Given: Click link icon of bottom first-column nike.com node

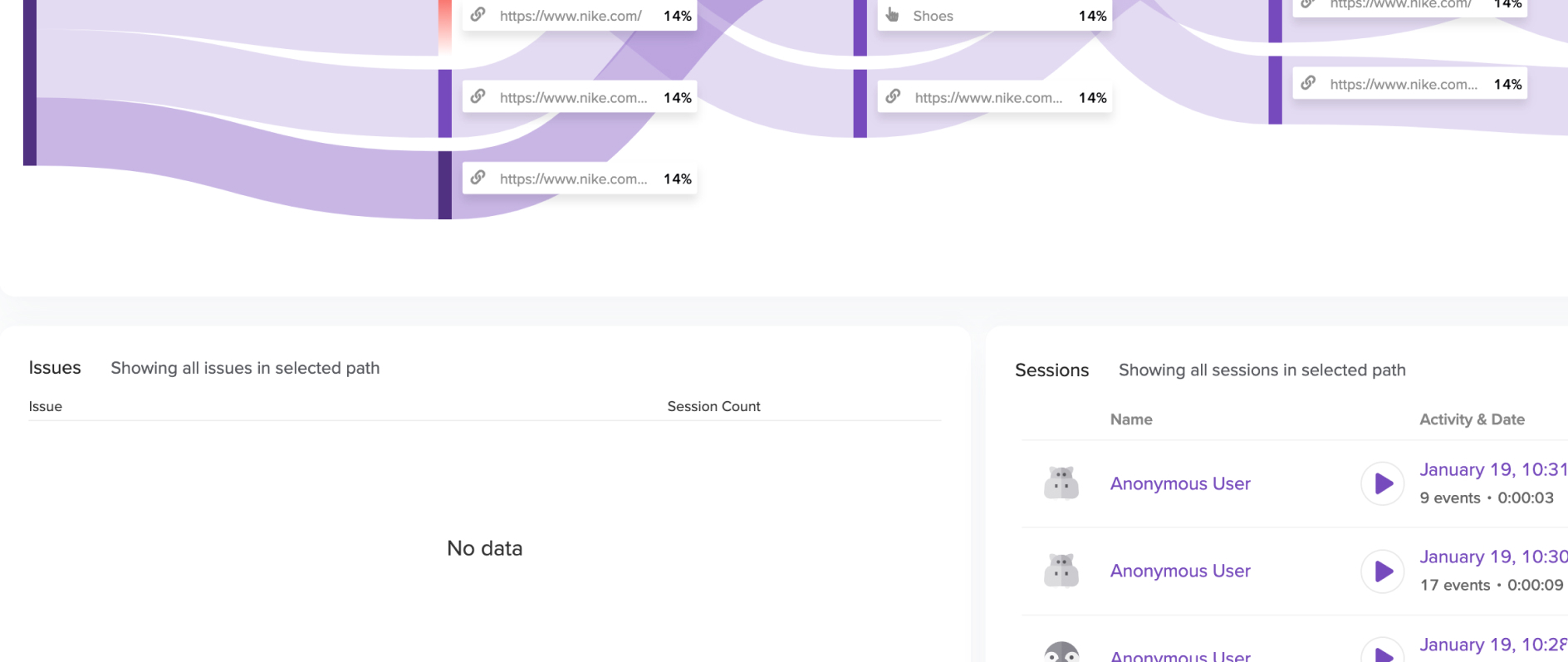Looking at the screenshot, I should coord(478,178).
